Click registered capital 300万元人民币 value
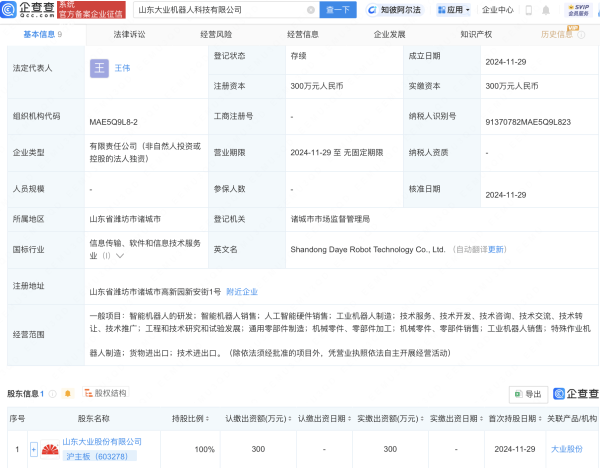This screenshot has height=468, width=600. tap(317, 86)
